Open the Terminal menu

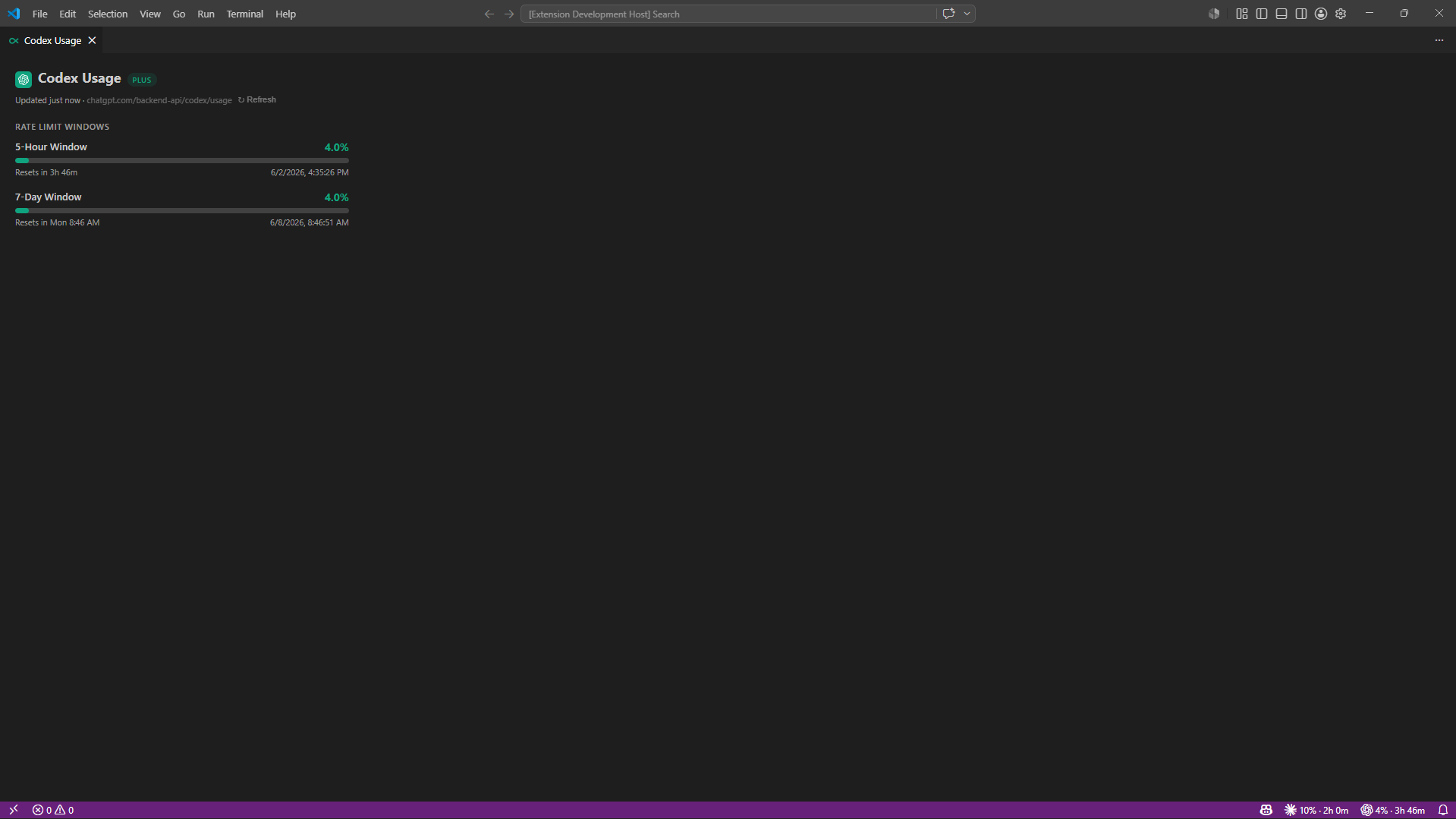click(245, 14)
